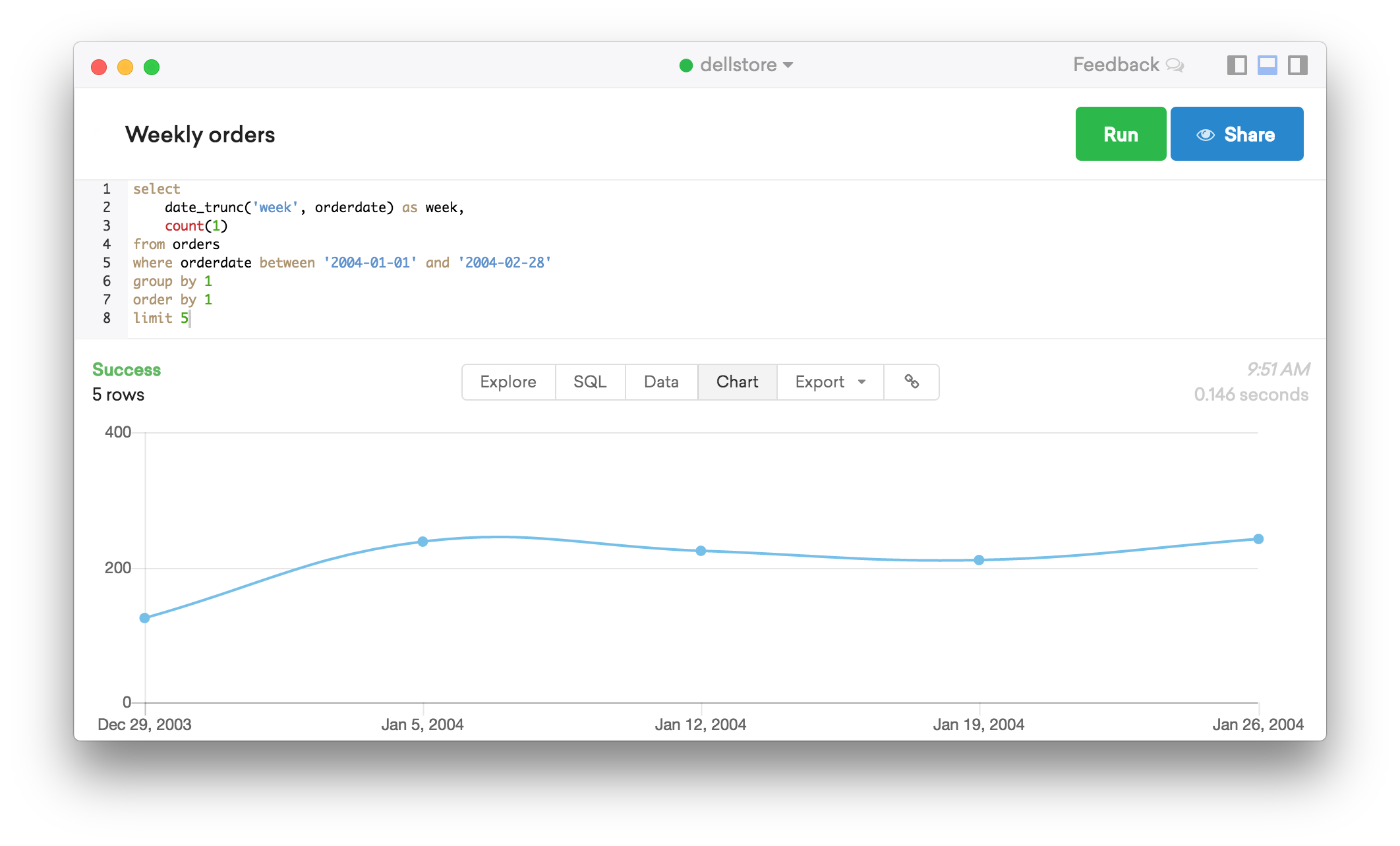This screenshot has width=1400, height=846.
Task: Toggle the bottom panel layout icon
Action: click(1267, 65)
